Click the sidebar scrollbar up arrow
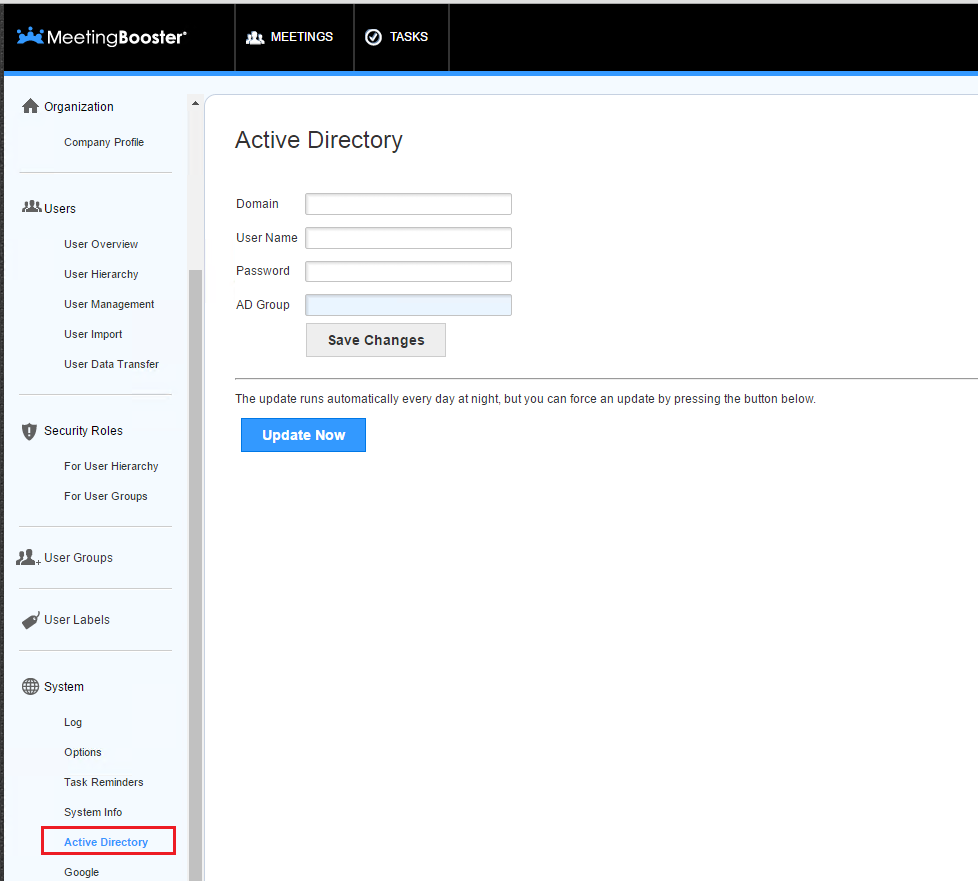Viewport: 978px width, 881px height. tap(195, 102)
